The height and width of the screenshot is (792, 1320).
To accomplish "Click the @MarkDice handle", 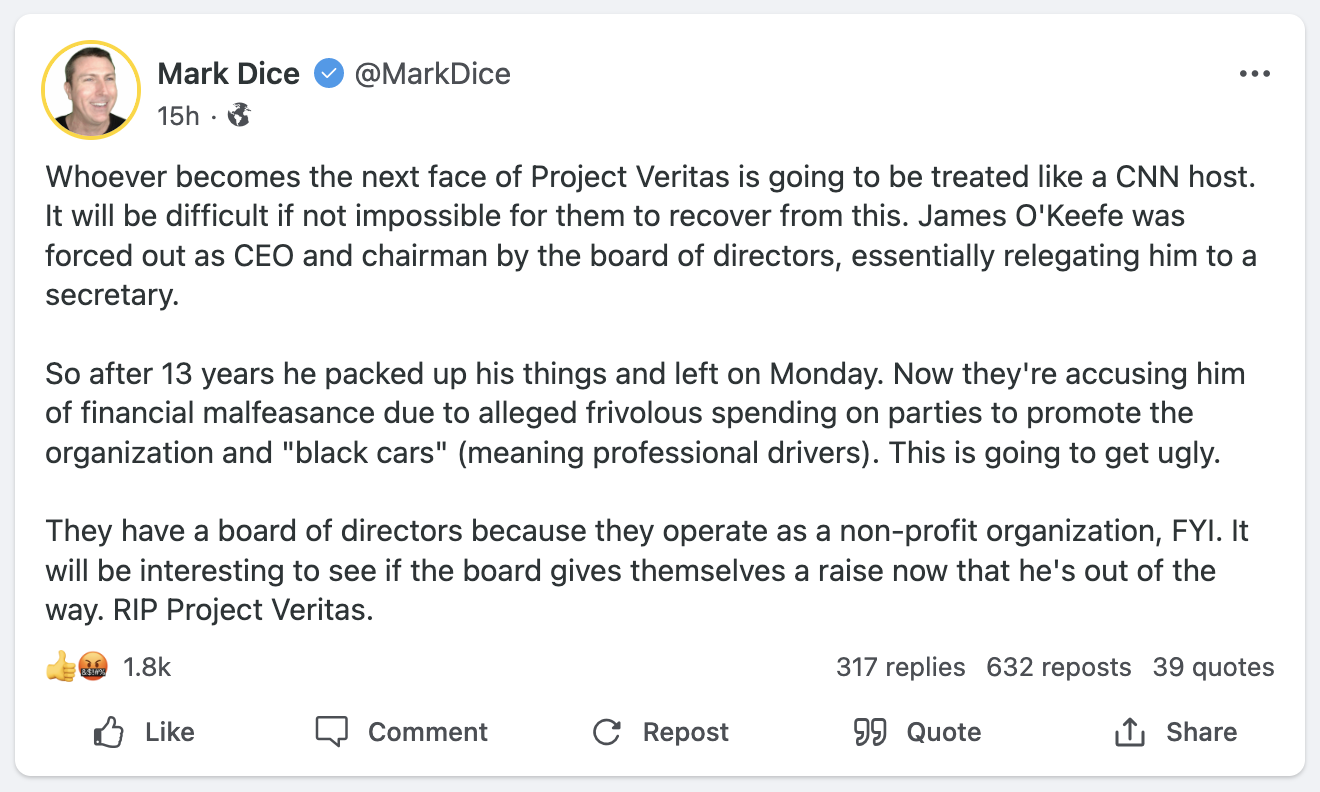I will (x=434, y=73).
